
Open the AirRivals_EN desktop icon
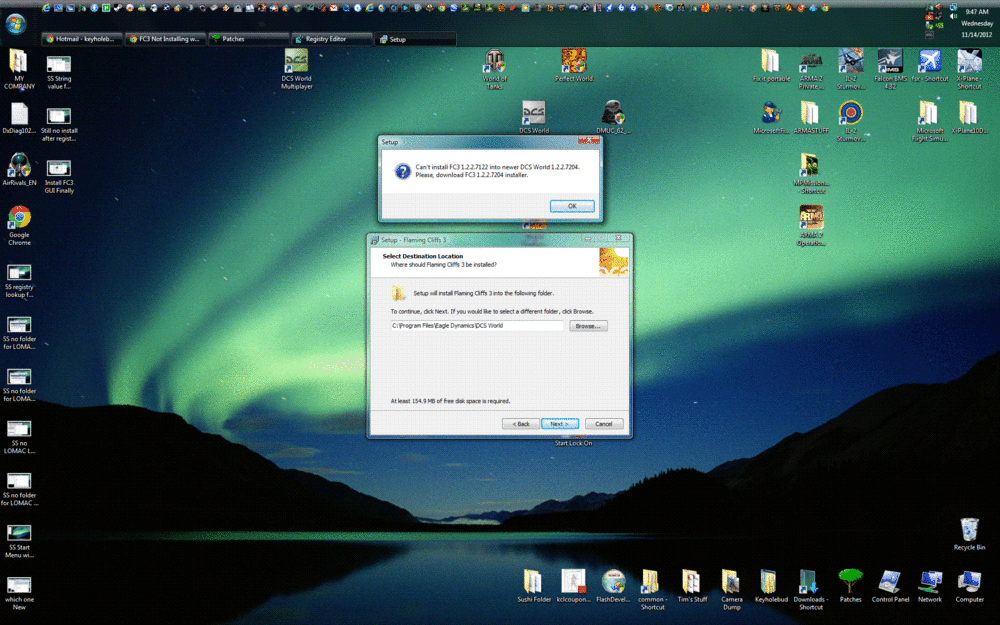[x=20, y=168]
